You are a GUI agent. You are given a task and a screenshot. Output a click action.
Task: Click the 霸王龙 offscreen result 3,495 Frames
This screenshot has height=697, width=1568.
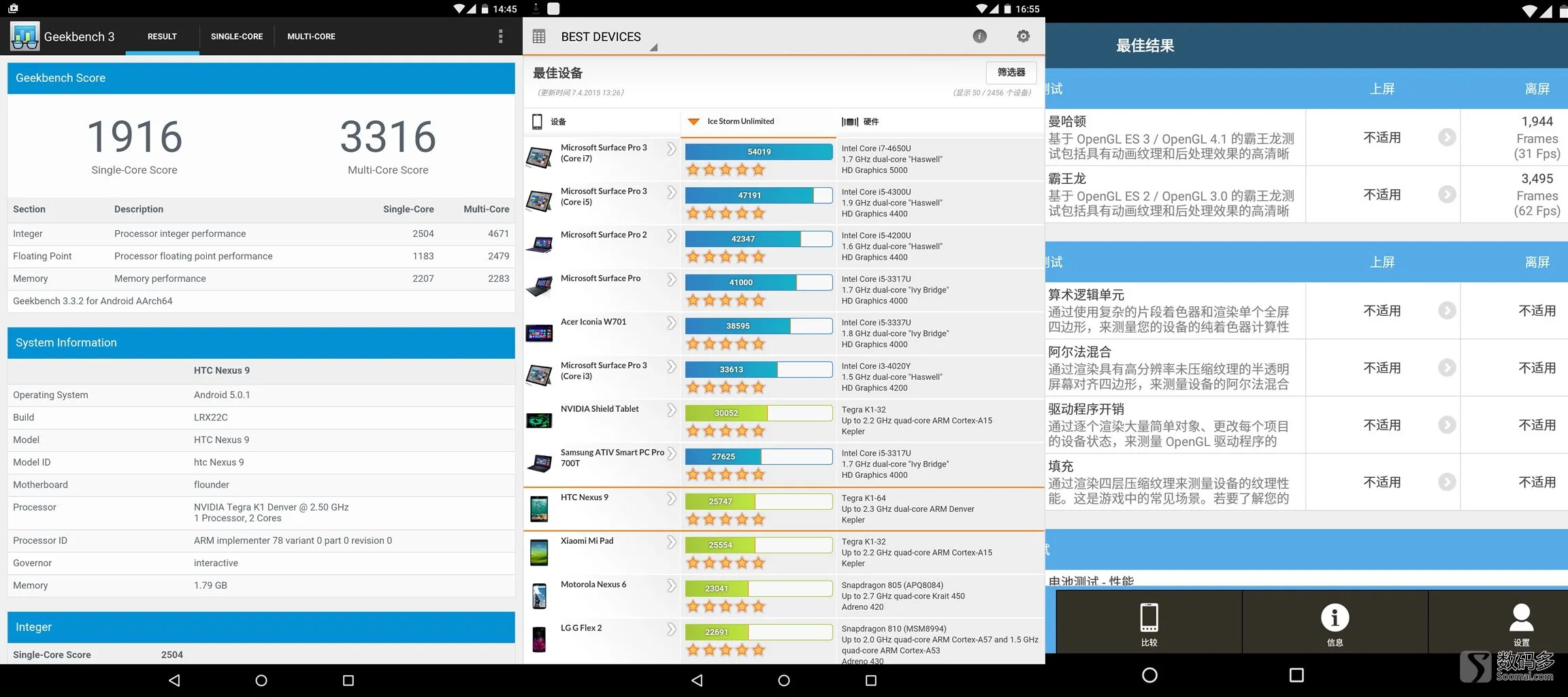(x=1537, y=195)
